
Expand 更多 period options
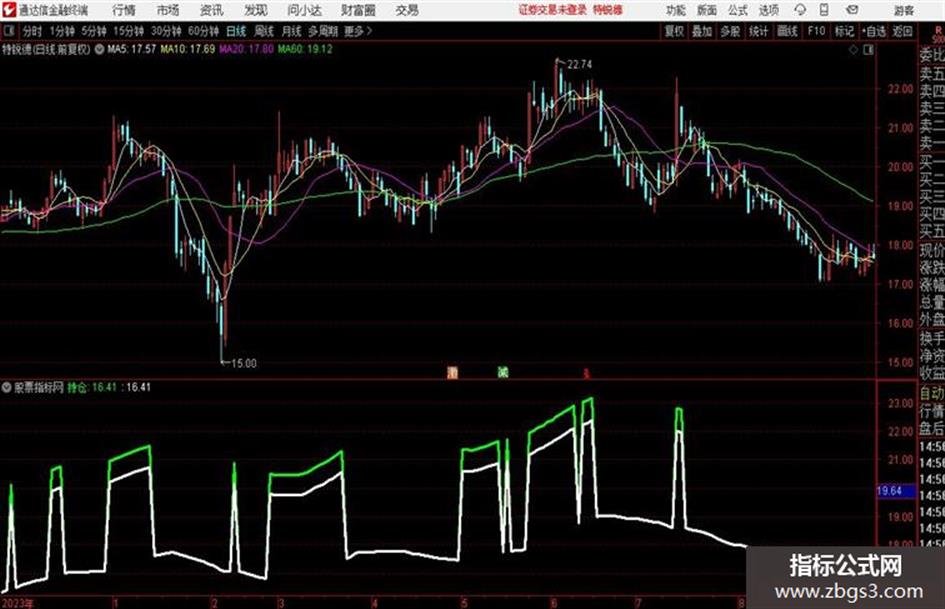pos(358,31)
